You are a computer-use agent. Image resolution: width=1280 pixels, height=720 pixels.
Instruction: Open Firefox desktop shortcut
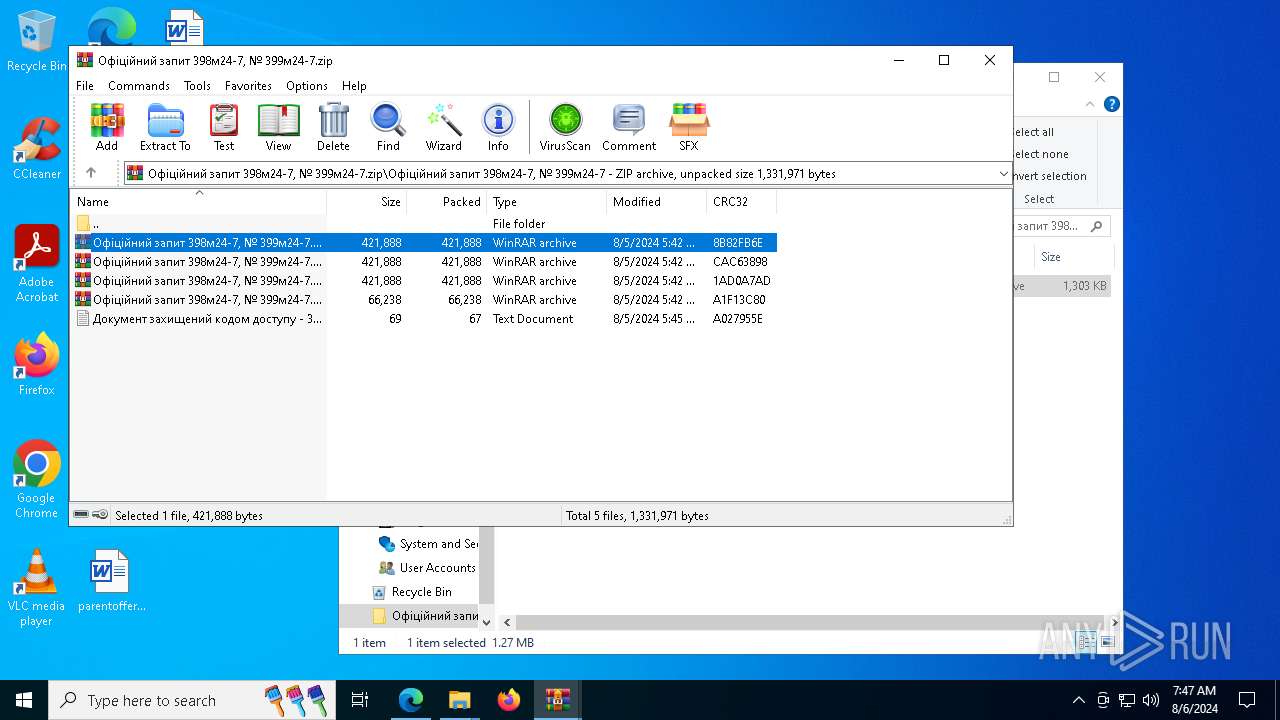37,365
